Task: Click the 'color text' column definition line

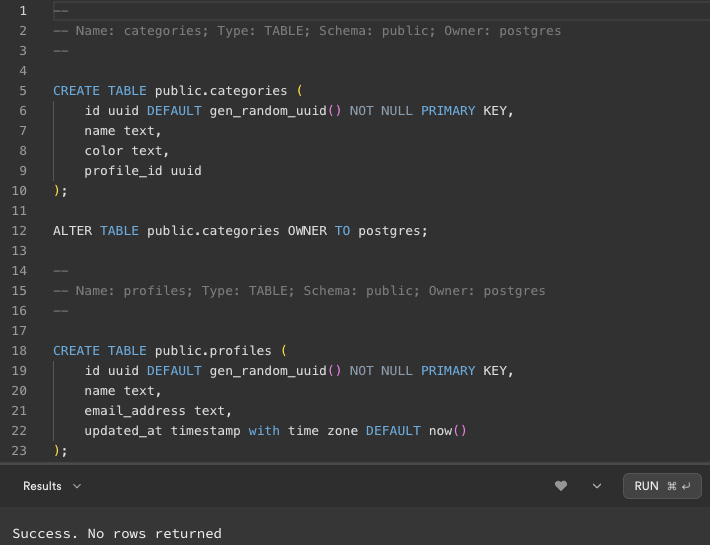Action: click(126, 151)
